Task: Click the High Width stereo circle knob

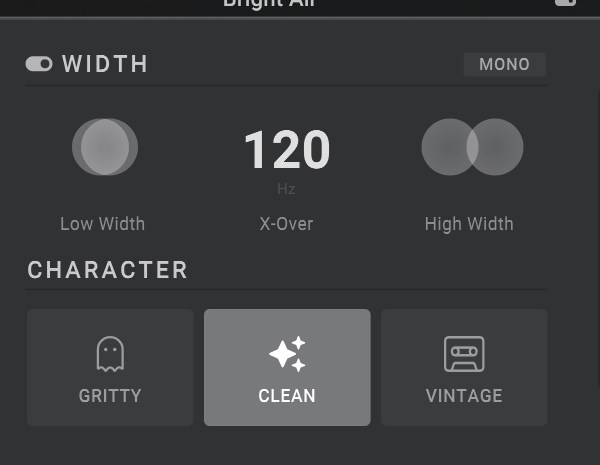Action: (x=472, y=147)
